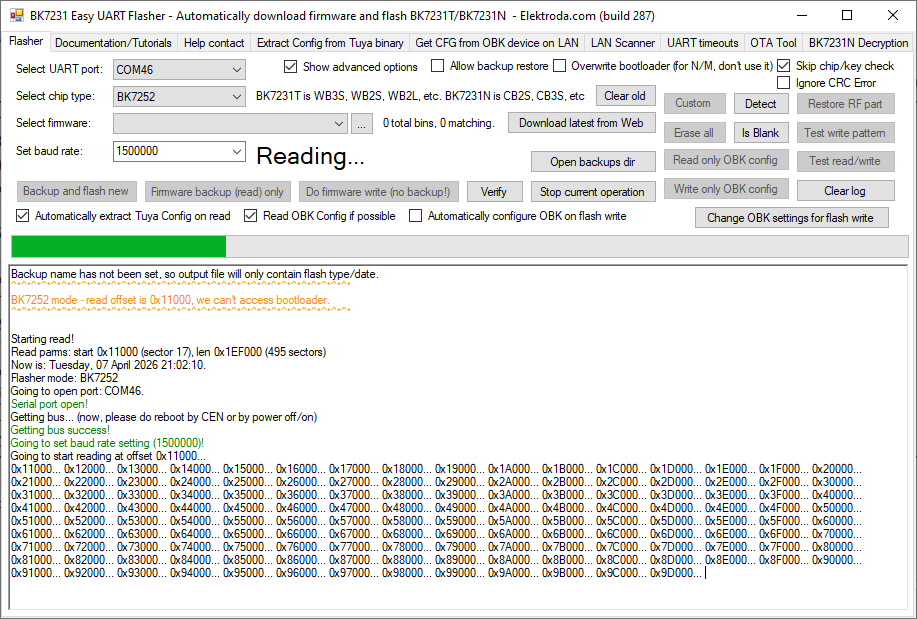Click the Detect button
This screenshot has width=917, height=619.
[761, 104]
